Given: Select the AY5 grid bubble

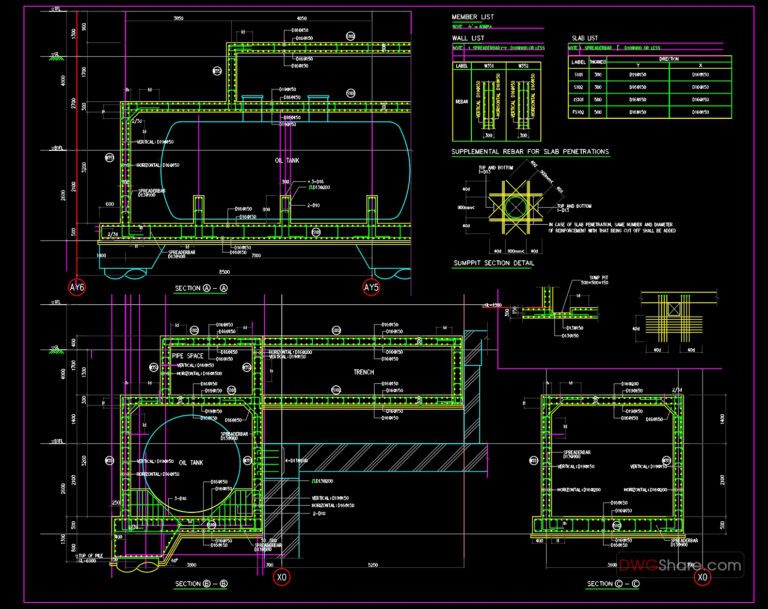Looking at the screenshot, I should pyautogui.click(x=371, y=288).
